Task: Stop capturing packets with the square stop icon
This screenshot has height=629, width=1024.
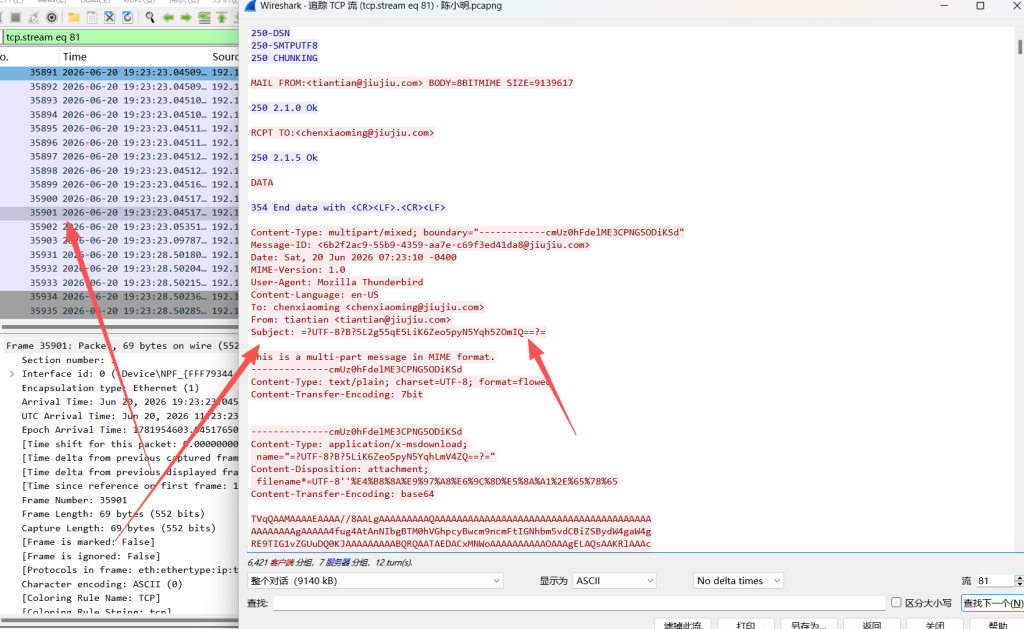Action: [16, 18]
